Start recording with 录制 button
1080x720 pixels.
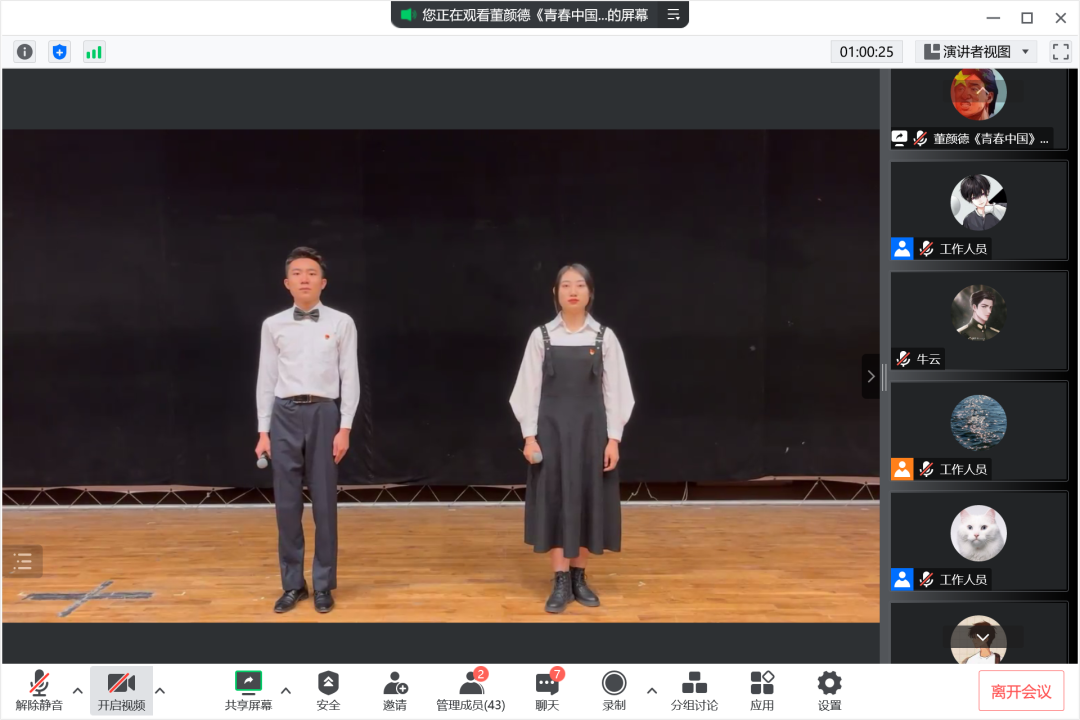(x=614, y=690)
